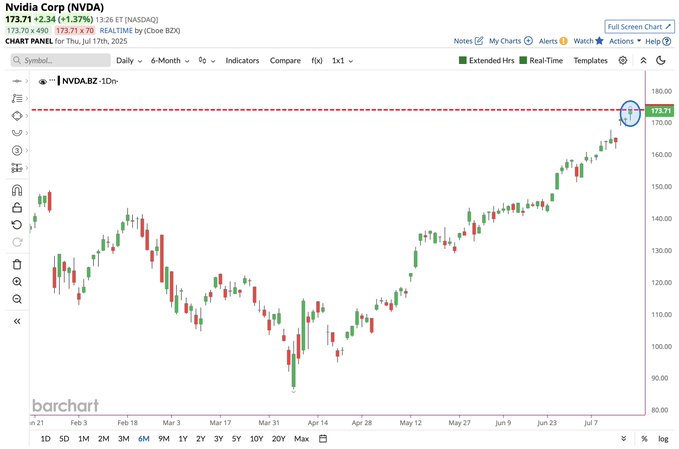Select the arc drawing tool

coord(17,133)
